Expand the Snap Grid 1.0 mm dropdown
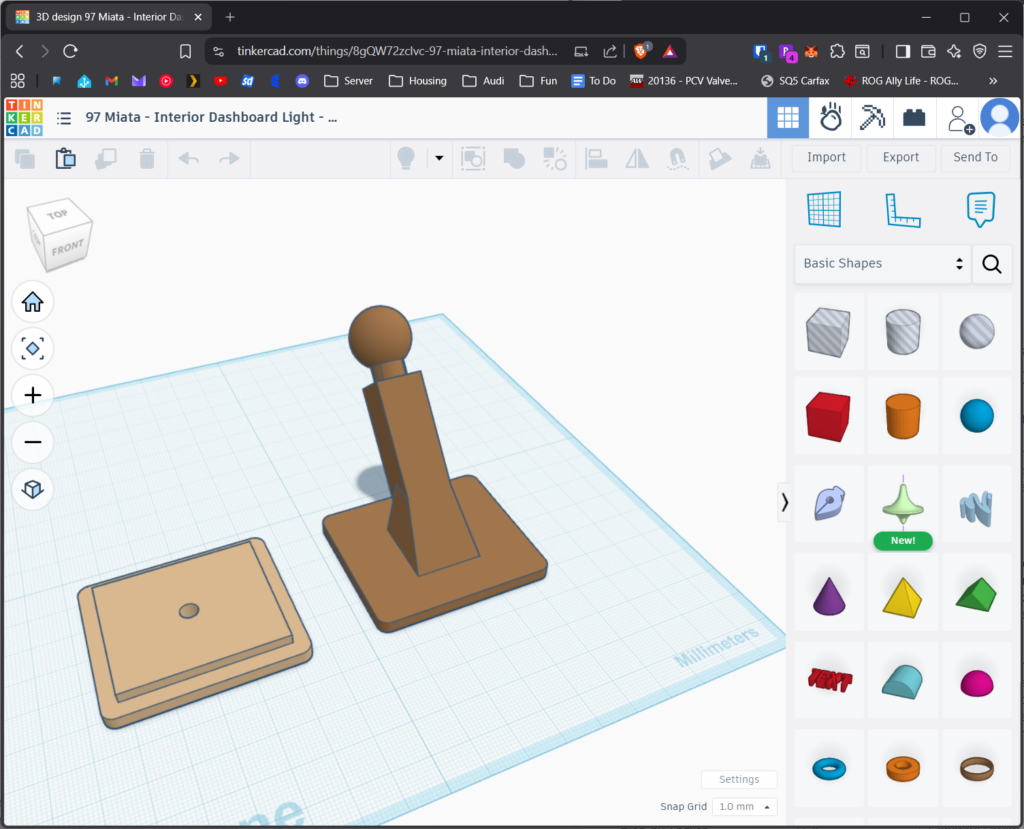This screenshot has width=1024, height=829. (x=744, y=807)
